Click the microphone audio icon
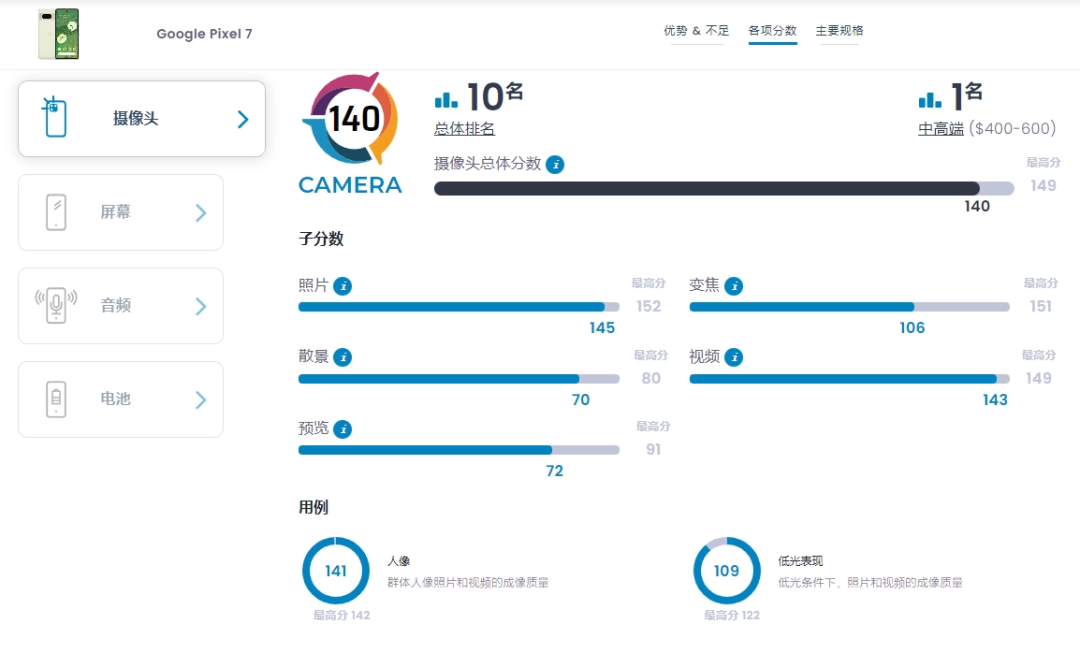 pos(56,305)
